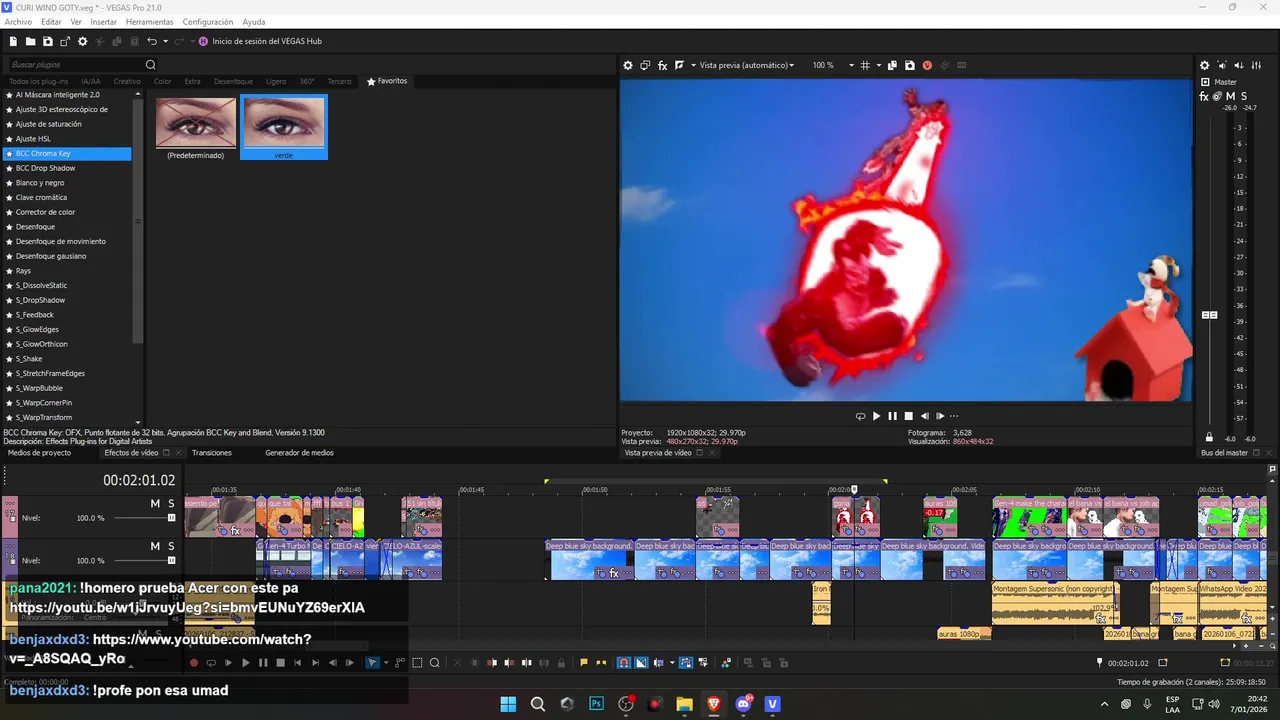
Task: Open Master bus FX
Action: click(x=1204, y=96)
